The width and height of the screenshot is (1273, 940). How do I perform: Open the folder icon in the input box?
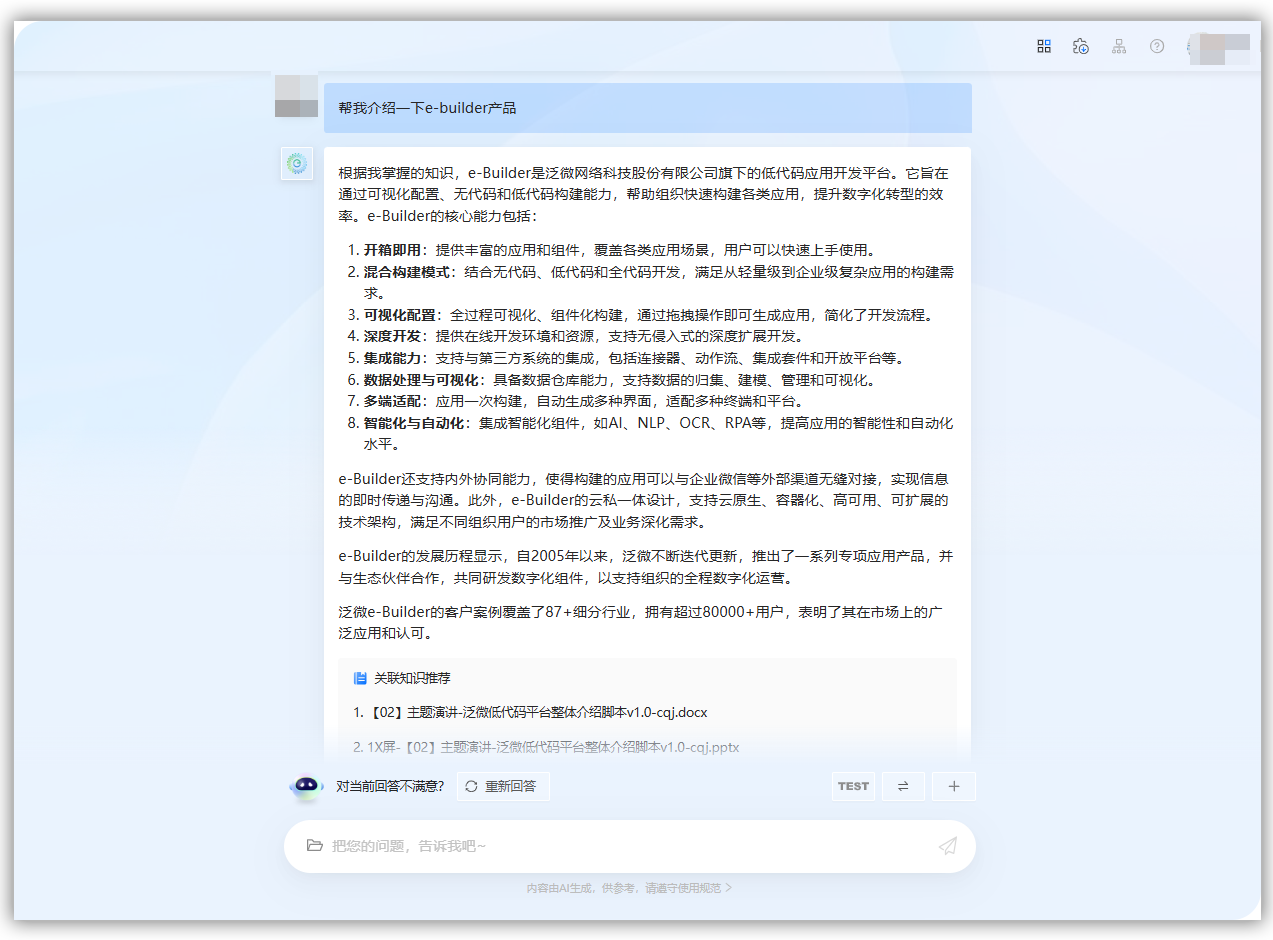[314, 846]
